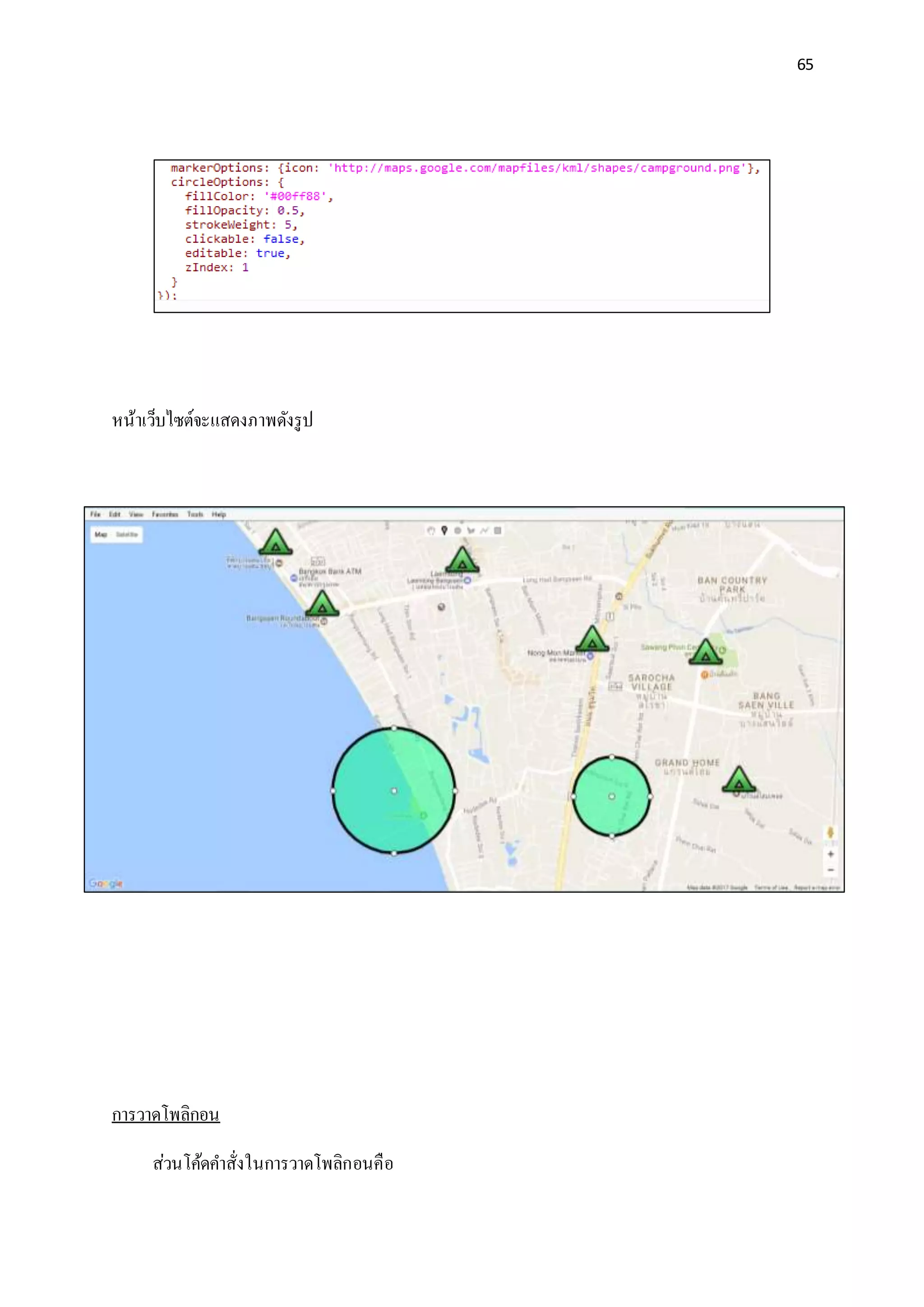This screenshot has height=1307, width=924.
Task: Click campground marker near Sawang Phon
Action: pyautogui.click(x=706, y=652)
